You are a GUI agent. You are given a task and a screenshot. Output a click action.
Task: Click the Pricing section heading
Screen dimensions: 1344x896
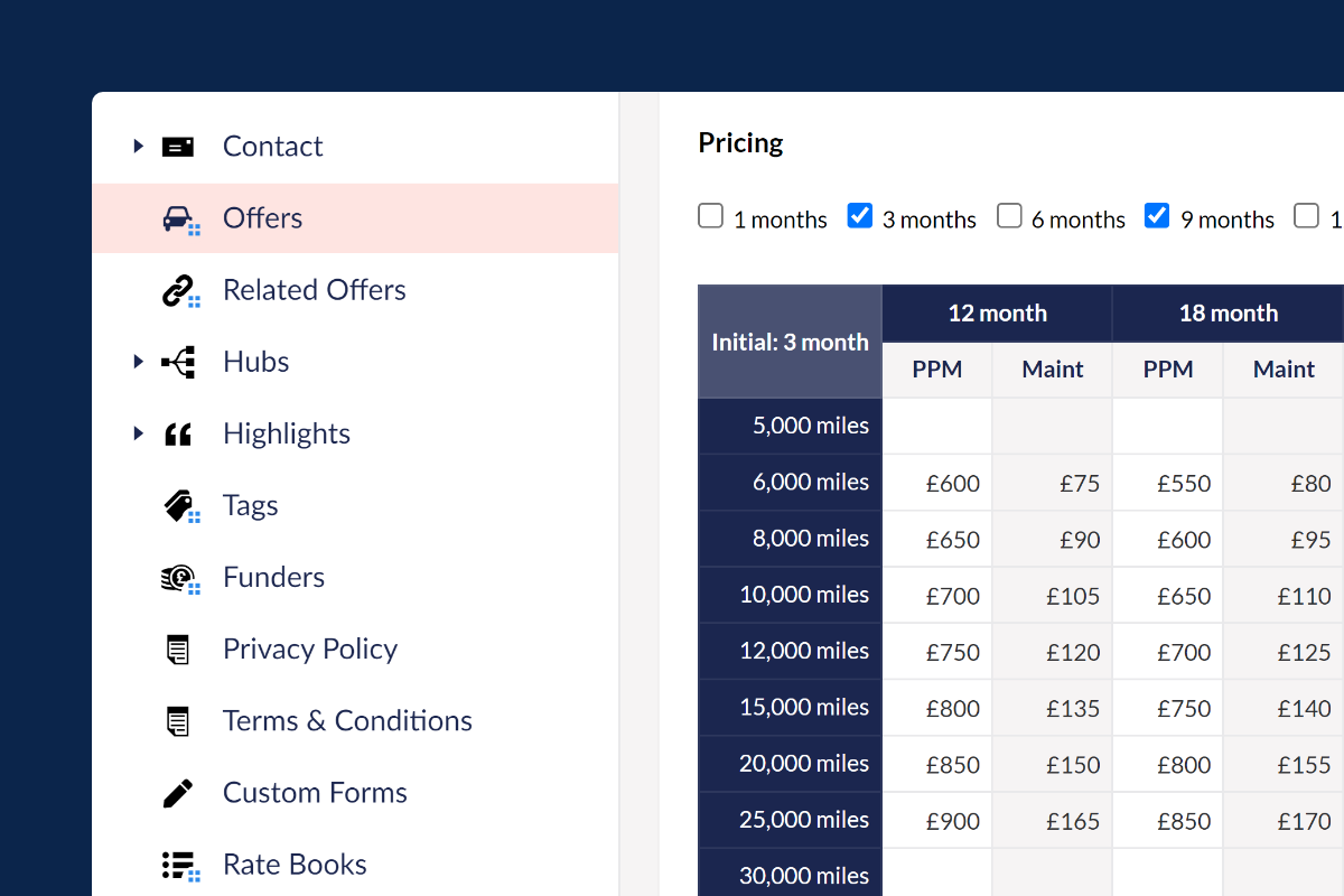pyautogui.click(x=741, y=143)
